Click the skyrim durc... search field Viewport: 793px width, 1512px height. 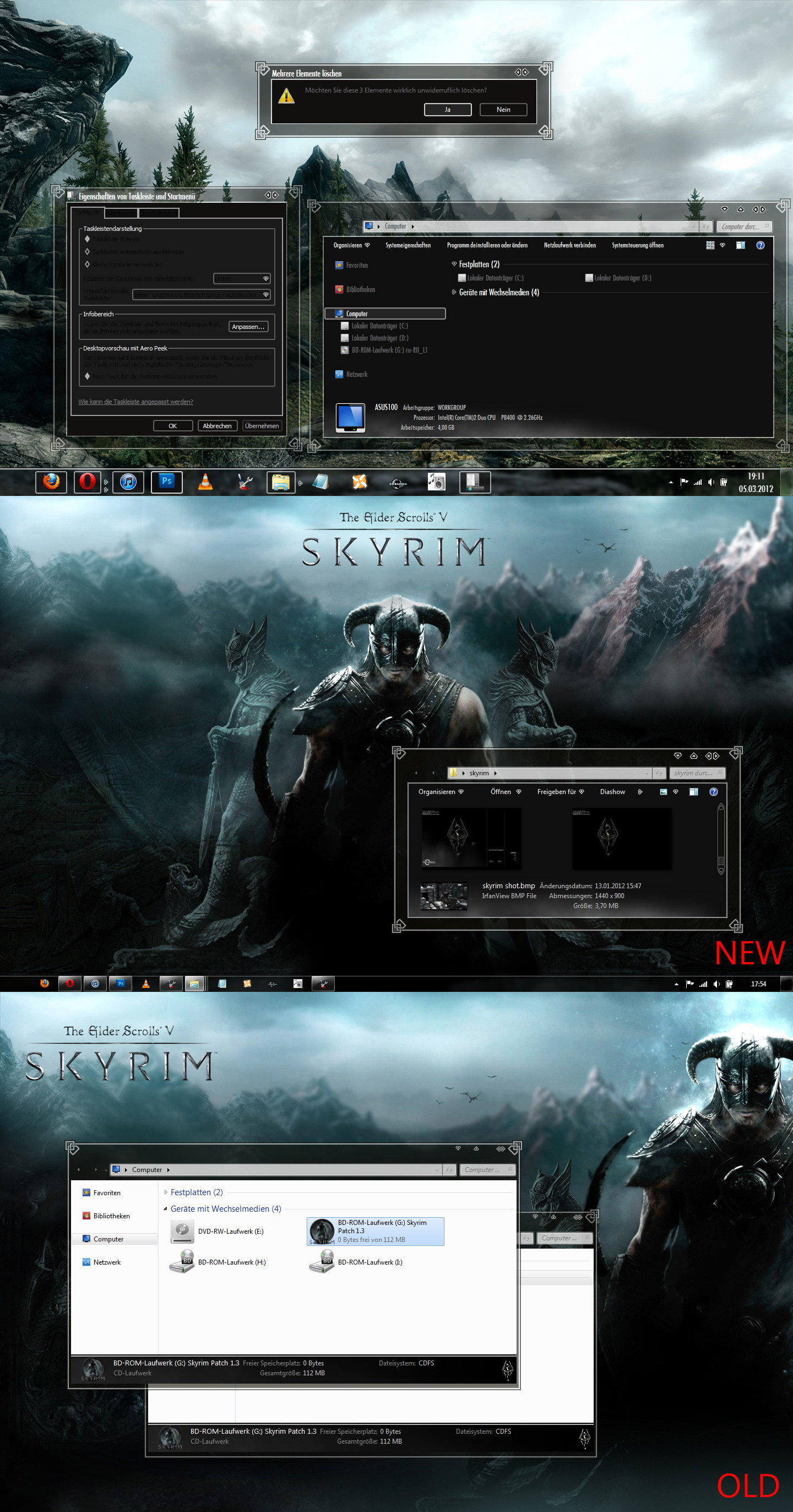click(x=697, y=773)
